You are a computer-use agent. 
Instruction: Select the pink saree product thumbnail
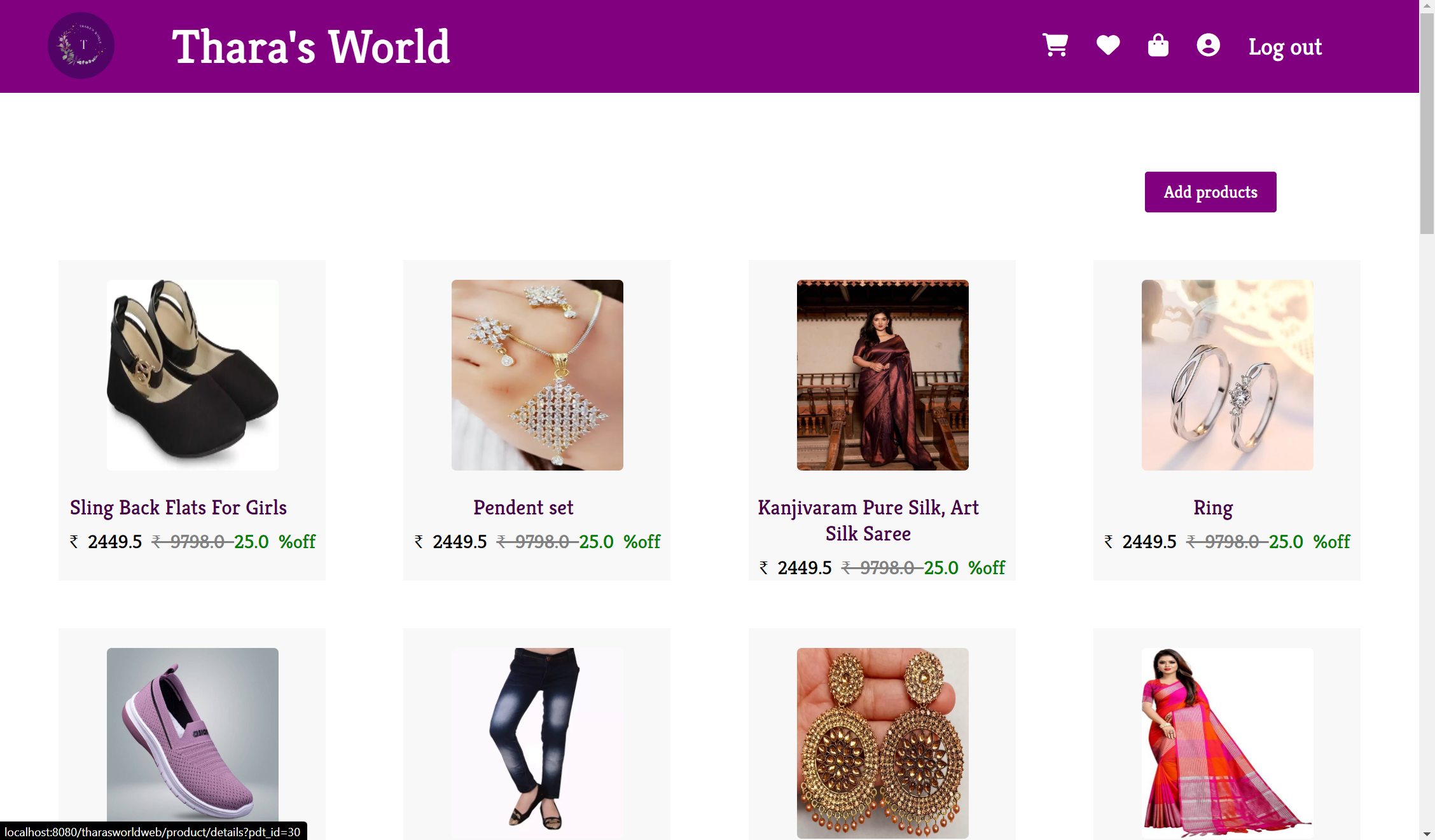[x=1228, y=743]
